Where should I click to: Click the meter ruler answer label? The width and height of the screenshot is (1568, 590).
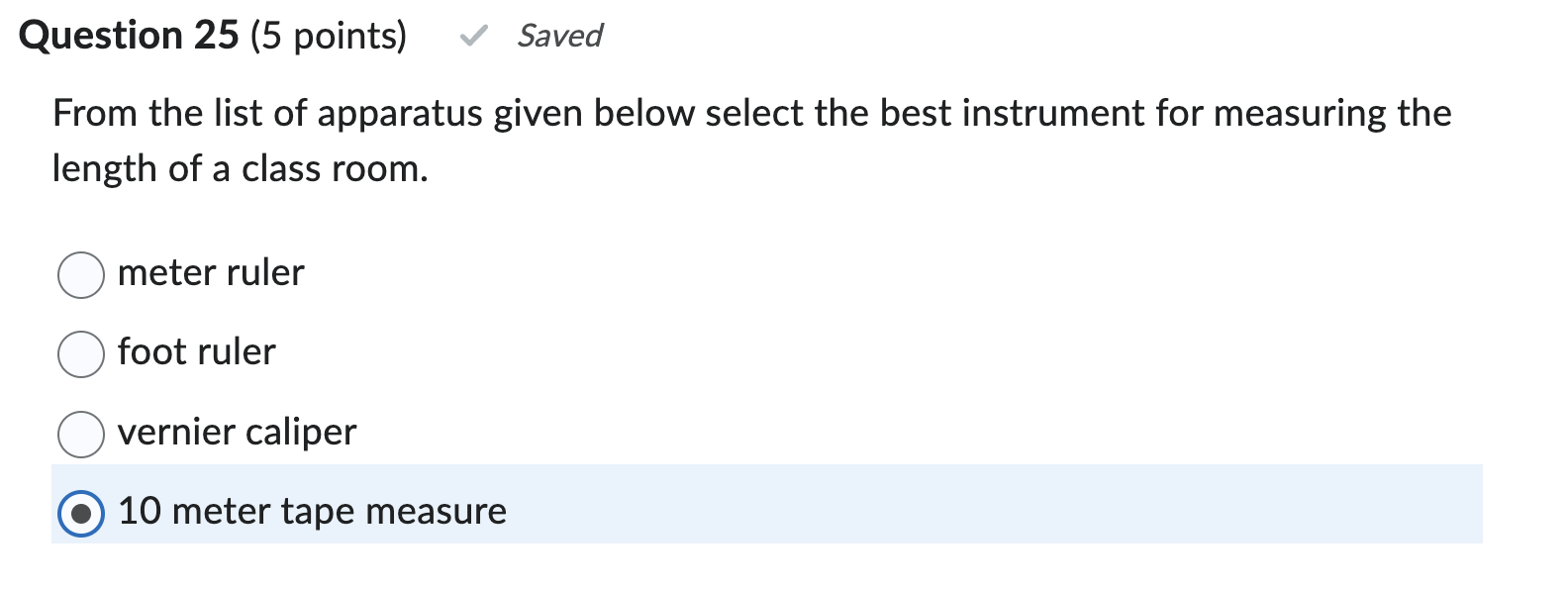[x=211, y=273]
